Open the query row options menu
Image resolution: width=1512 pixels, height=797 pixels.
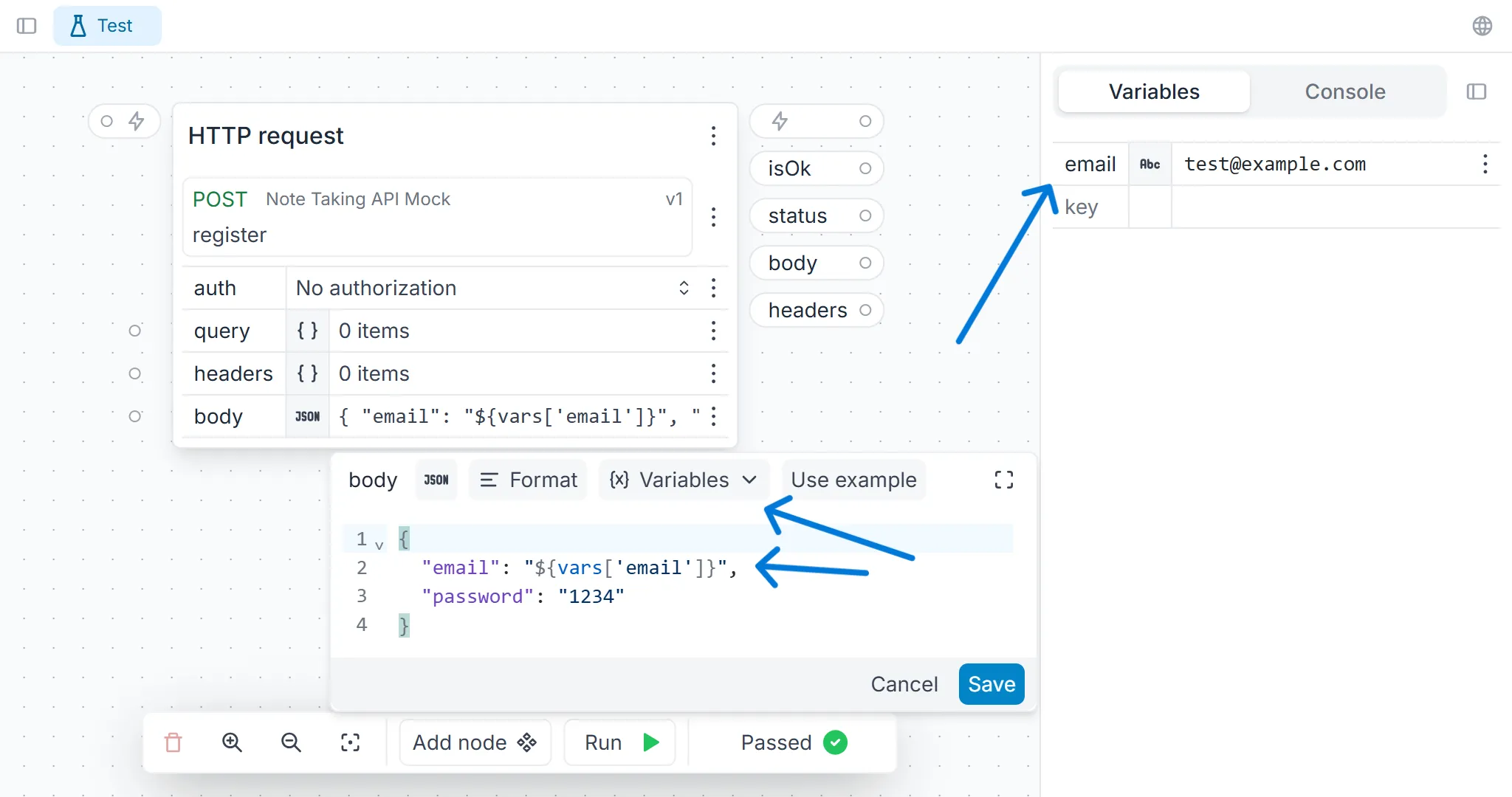click(713, 331)
